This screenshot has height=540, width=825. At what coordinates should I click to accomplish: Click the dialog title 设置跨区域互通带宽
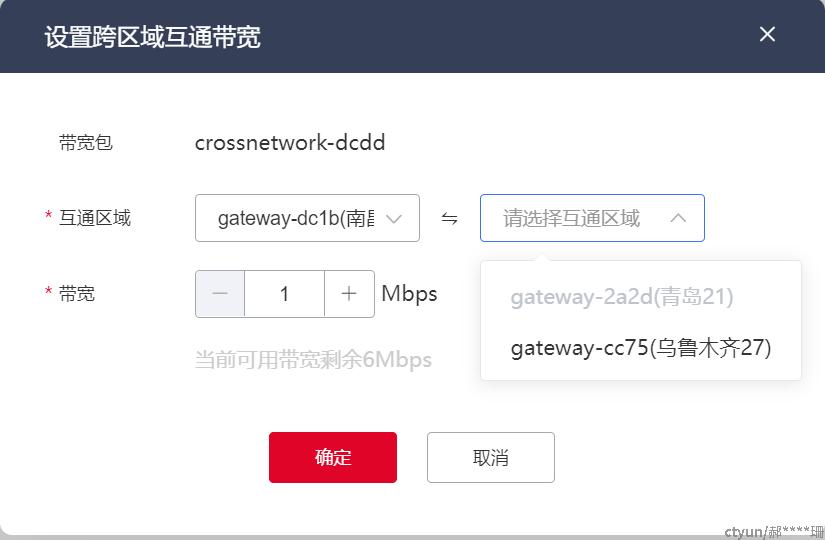pyautogui.click(x=153, y=37)
